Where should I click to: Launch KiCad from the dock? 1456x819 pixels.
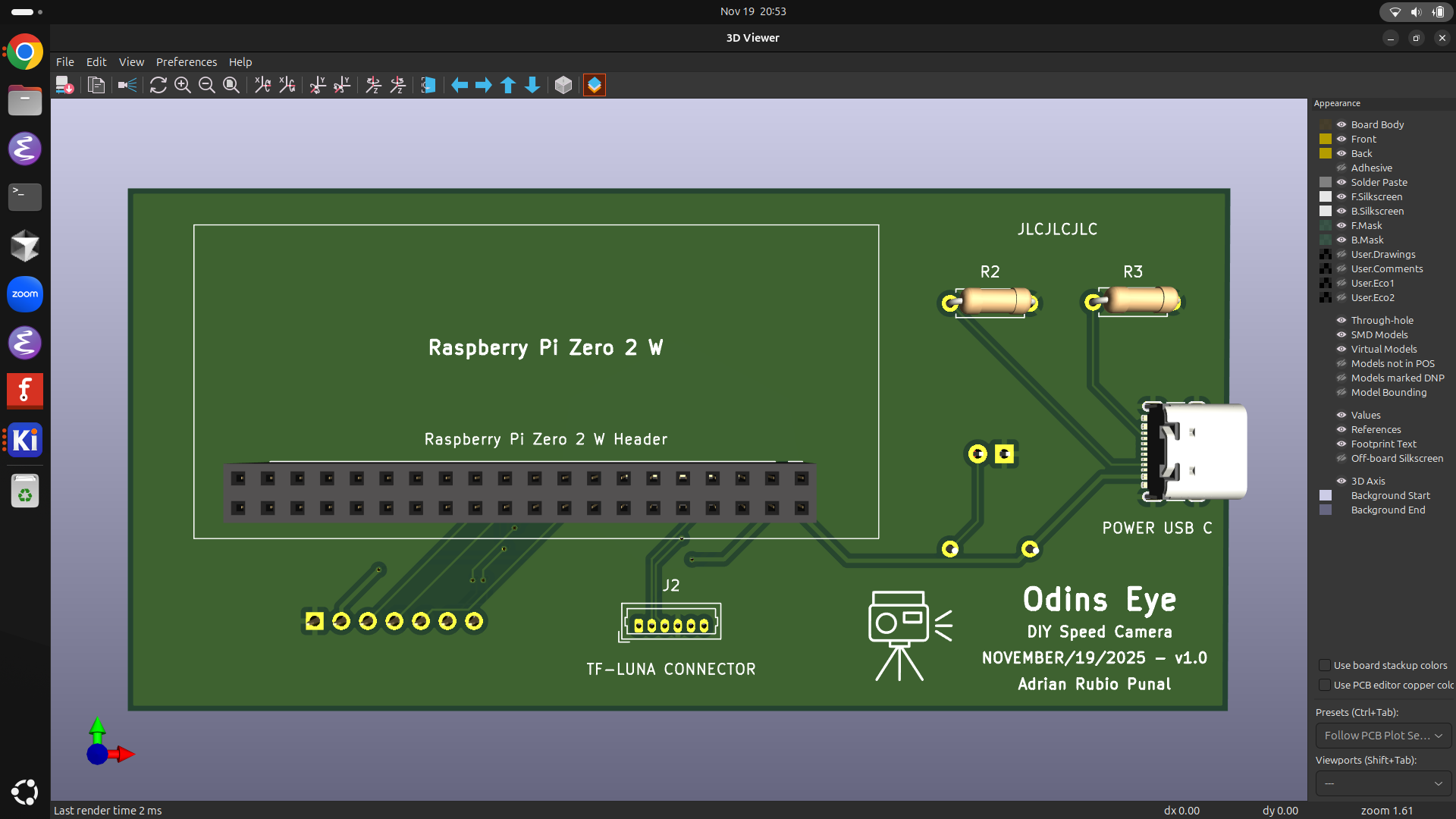24,440
